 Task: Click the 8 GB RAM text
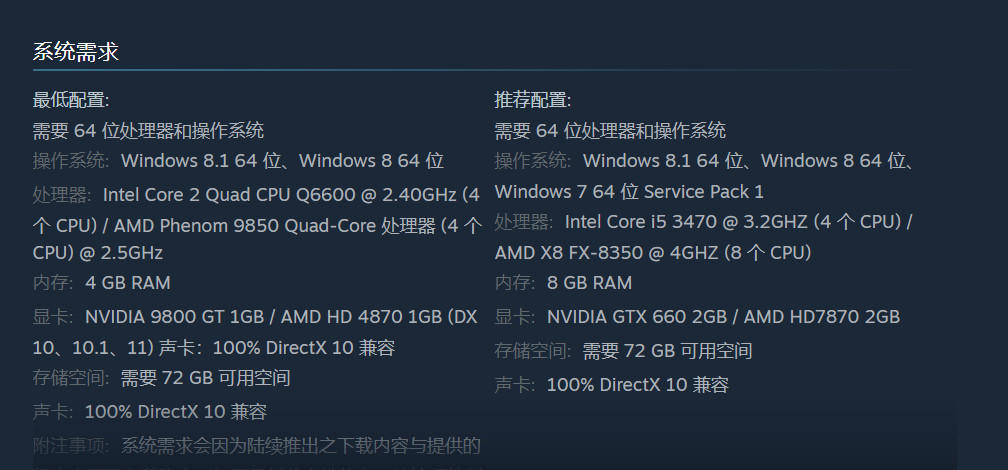590,283
